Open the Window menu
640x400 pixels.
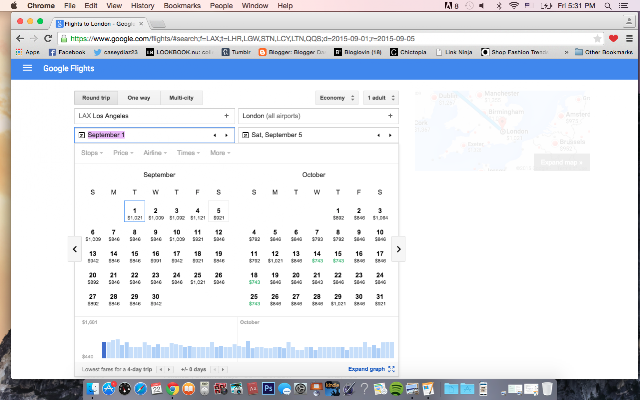click(x=255, y=6)
